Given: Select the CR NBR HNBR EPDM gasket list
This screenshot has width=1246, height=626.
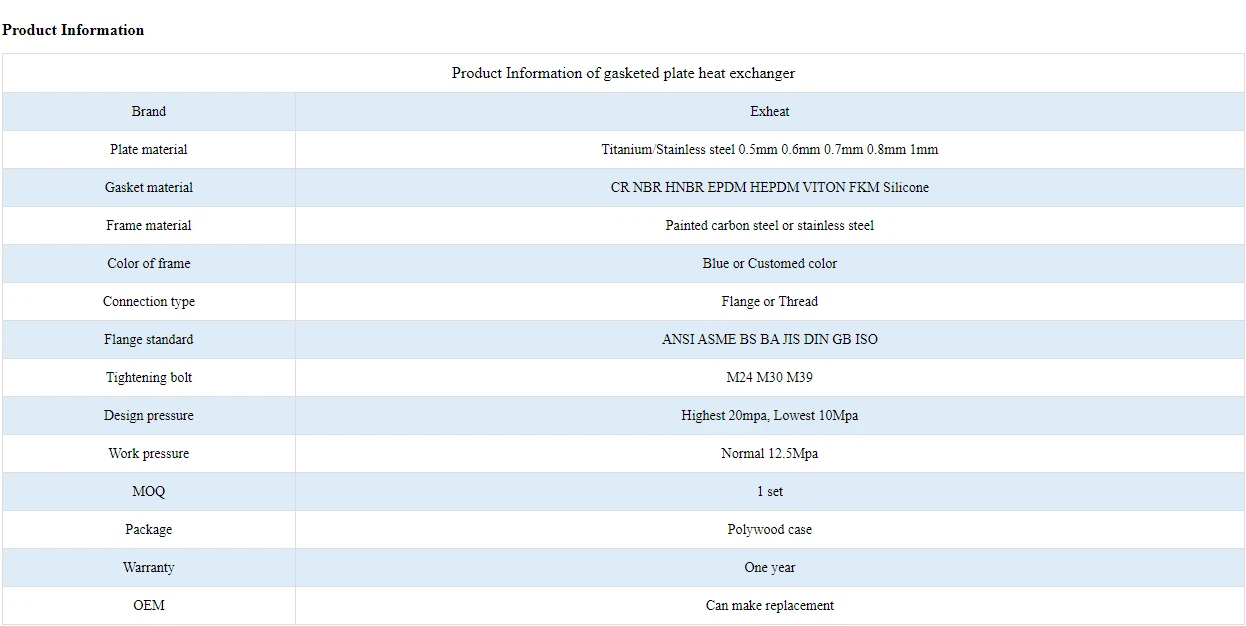Looking at the screenshot, I should 769,187.
